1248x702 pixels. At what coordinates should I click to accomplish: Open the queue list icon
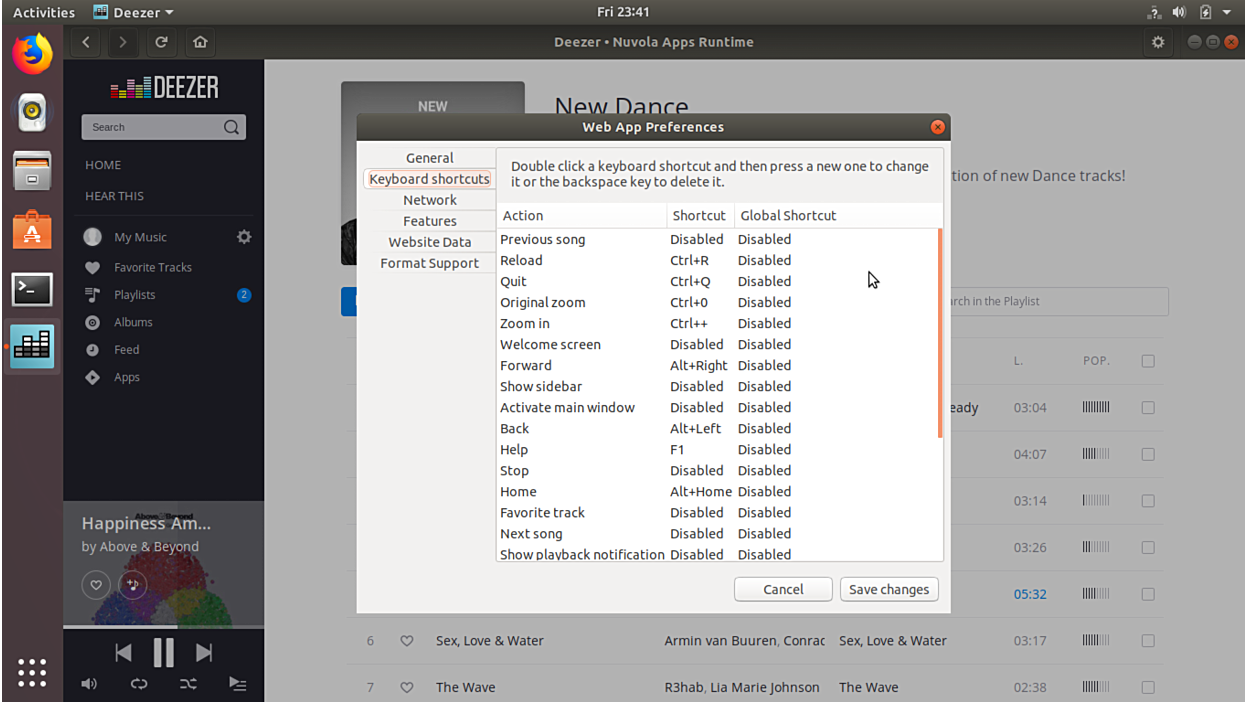237,684
